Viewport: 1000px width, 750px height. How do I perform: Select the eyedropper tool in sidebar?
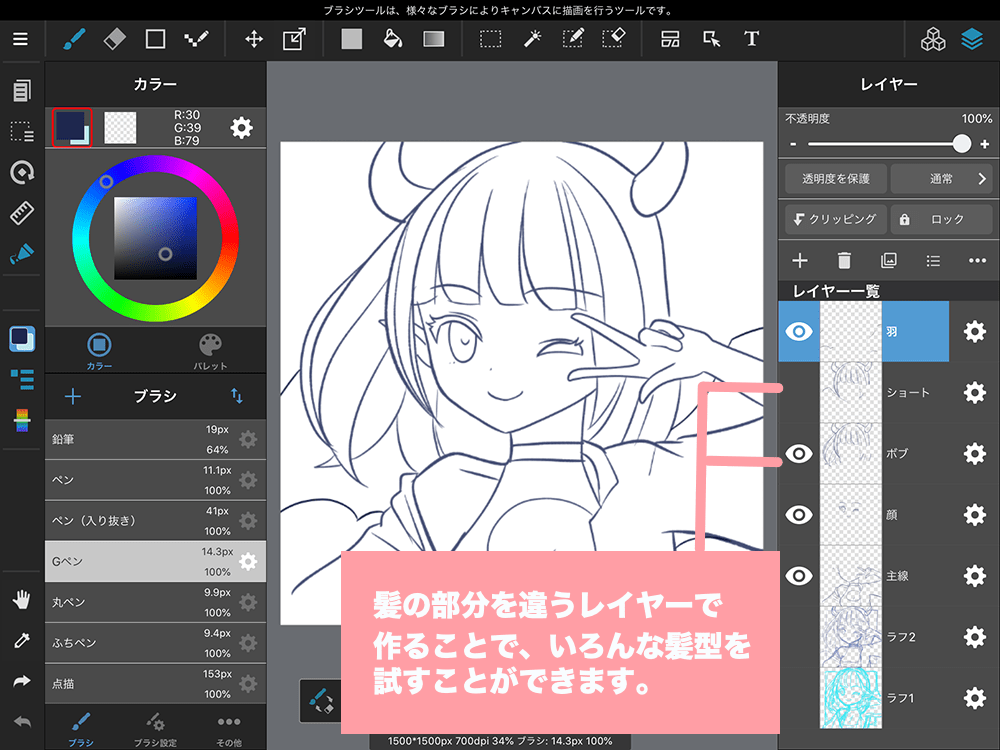coord(22,640)
